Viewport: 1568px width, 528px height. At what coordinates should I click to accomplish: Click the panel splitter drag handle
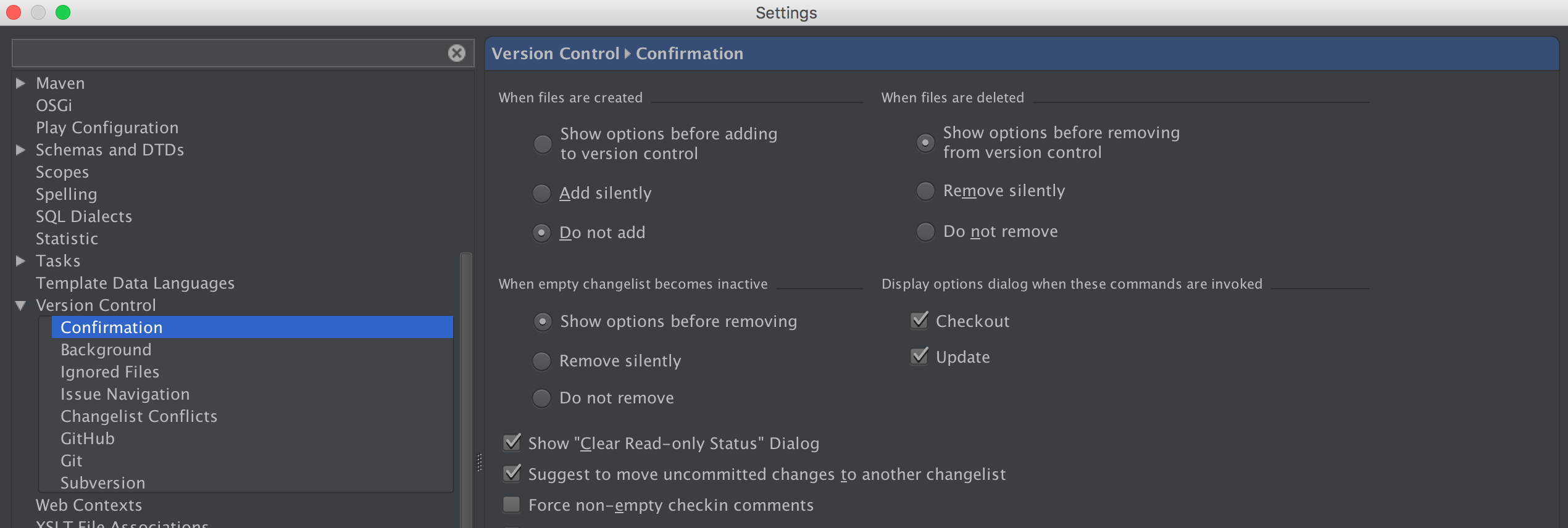tap(479, 463)
